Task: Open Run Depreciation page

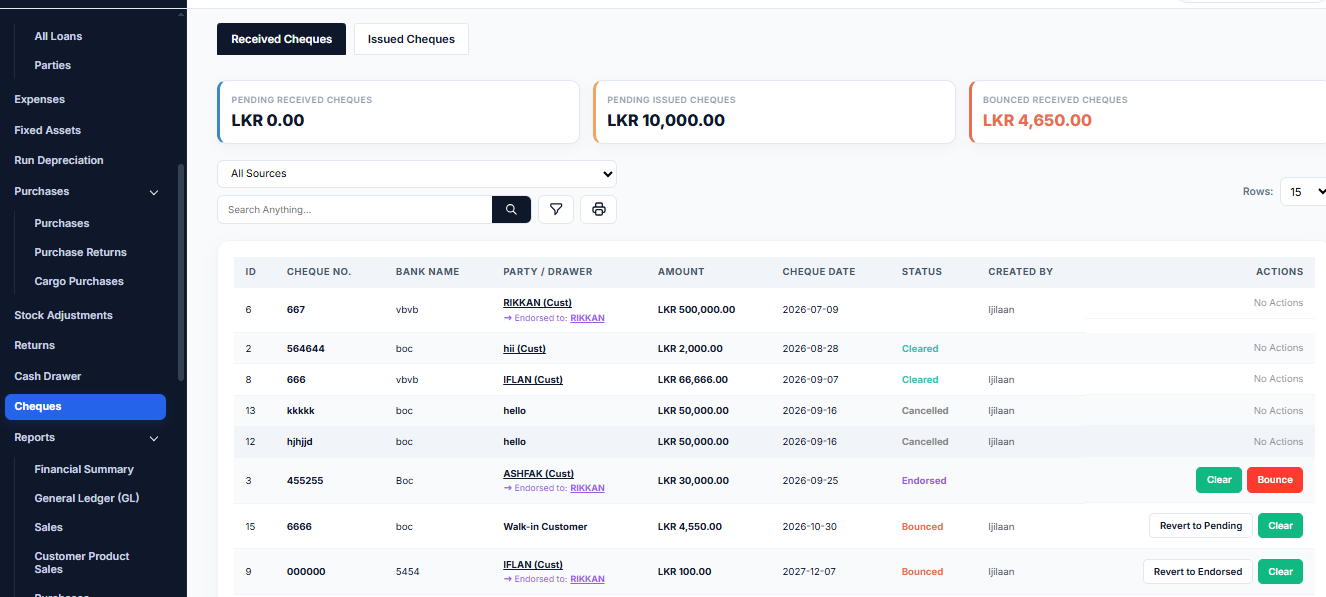Action: click(x=59, y=160)
